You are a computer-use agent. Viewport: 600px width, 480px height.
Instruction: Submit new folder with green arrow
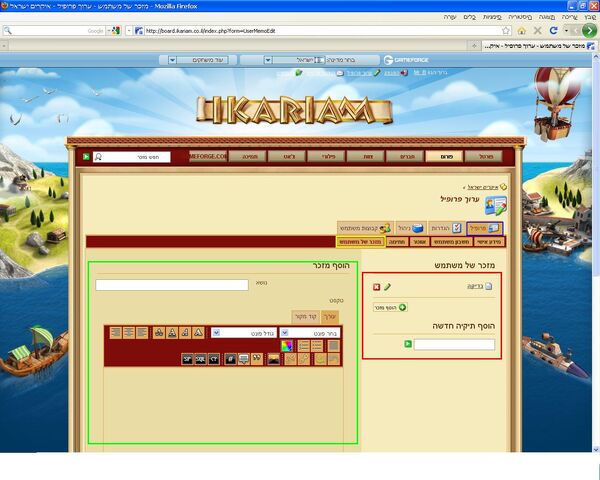[x=408, y=344]
